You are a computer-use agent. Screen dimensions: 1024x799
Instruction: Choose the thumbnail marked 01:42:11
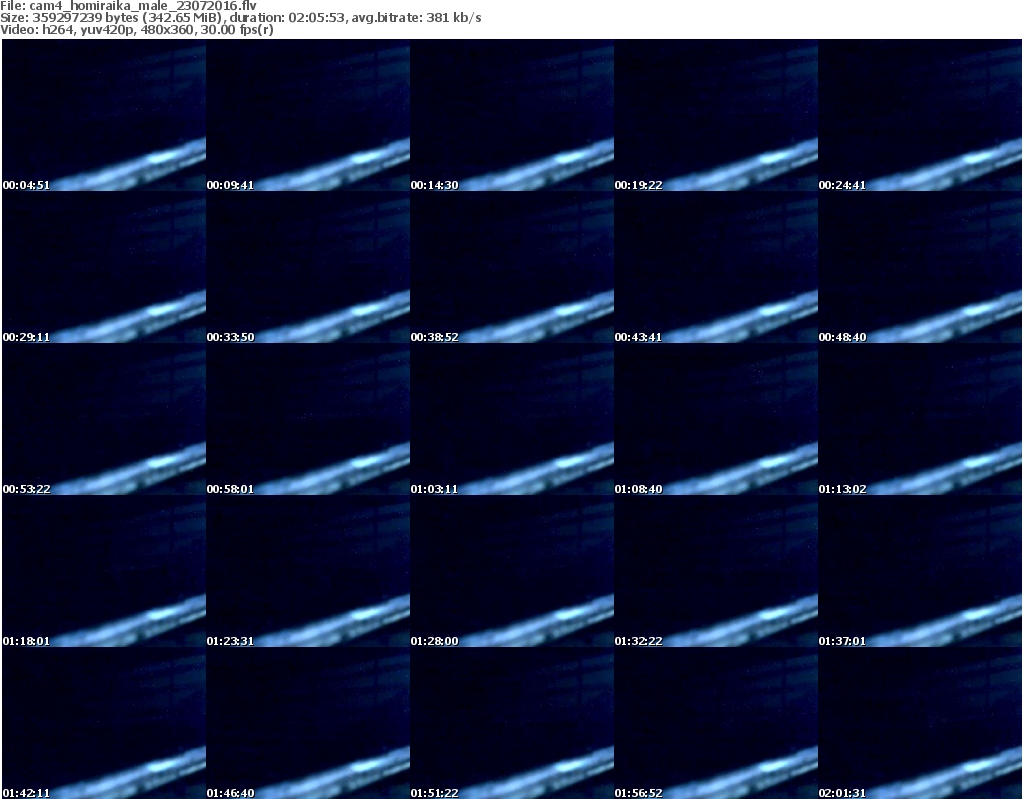pyautogui.click(x=104, y=723)
